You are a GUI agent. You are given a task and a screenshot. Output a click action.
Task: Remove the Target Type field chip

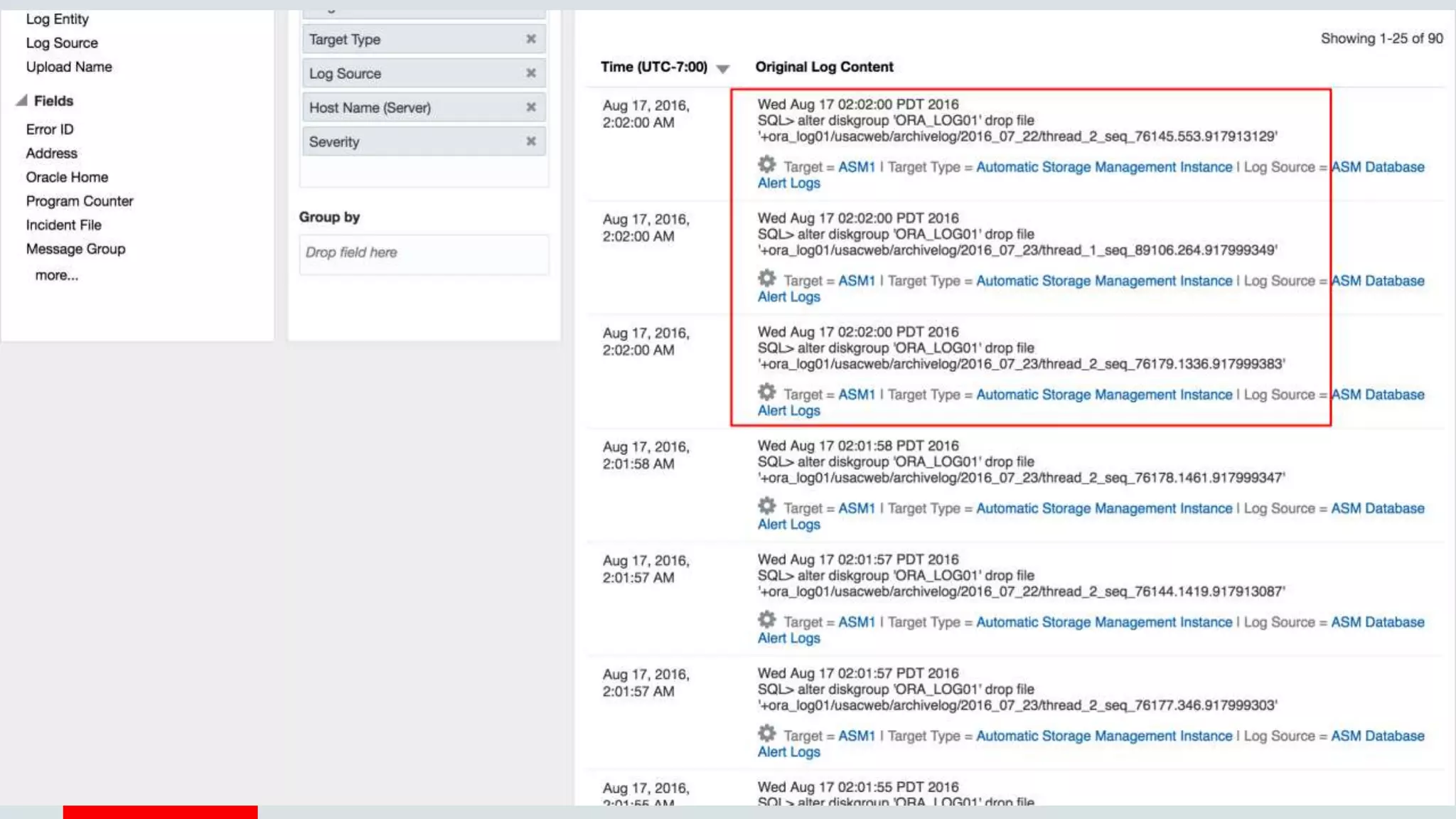(530, 39)
